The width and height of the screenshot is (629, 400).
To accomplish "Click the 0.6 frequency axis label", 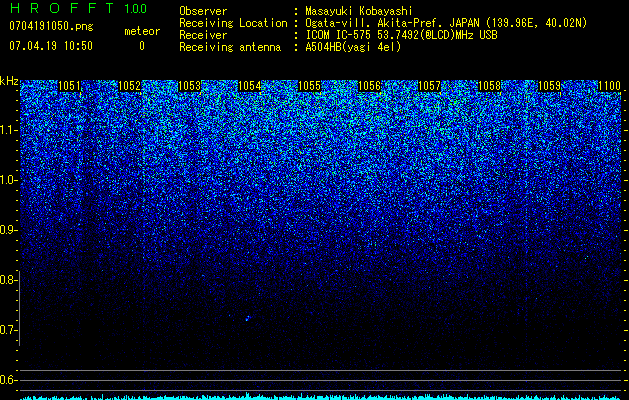I will [x=8, y=380].
